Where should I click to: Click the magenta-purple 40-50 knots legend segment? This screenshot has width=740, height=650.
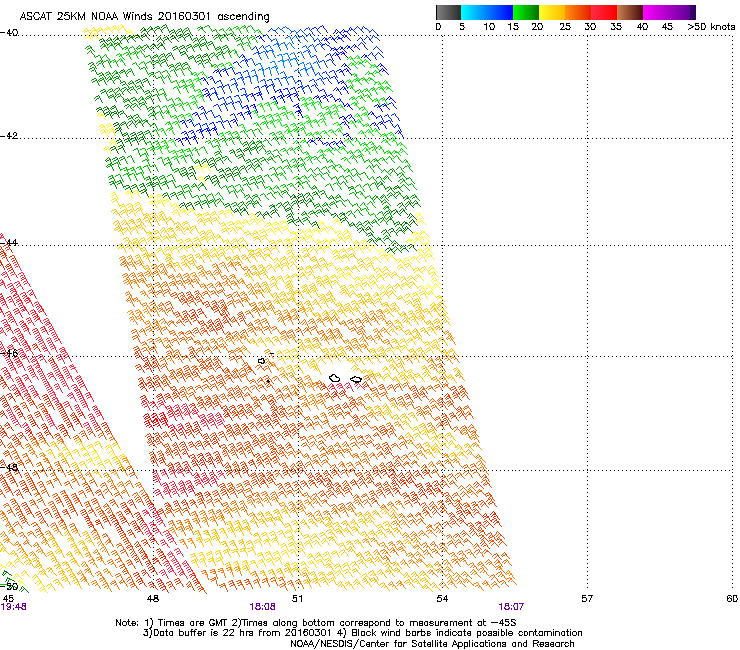point(669,12)
